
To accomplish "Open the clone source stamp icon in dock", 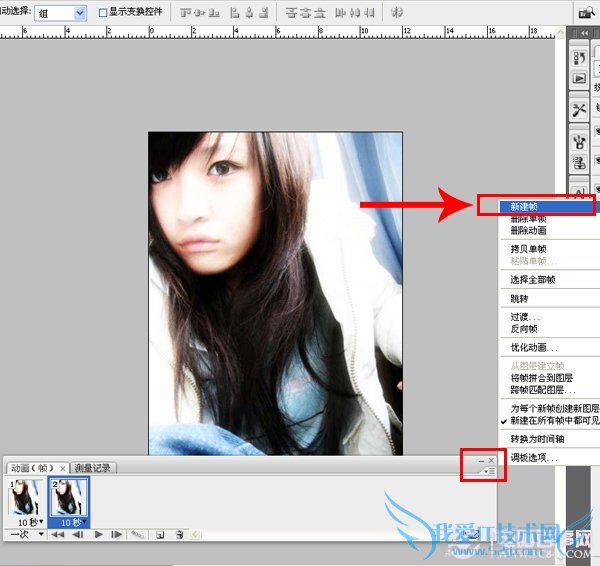I will click(579, 163).
